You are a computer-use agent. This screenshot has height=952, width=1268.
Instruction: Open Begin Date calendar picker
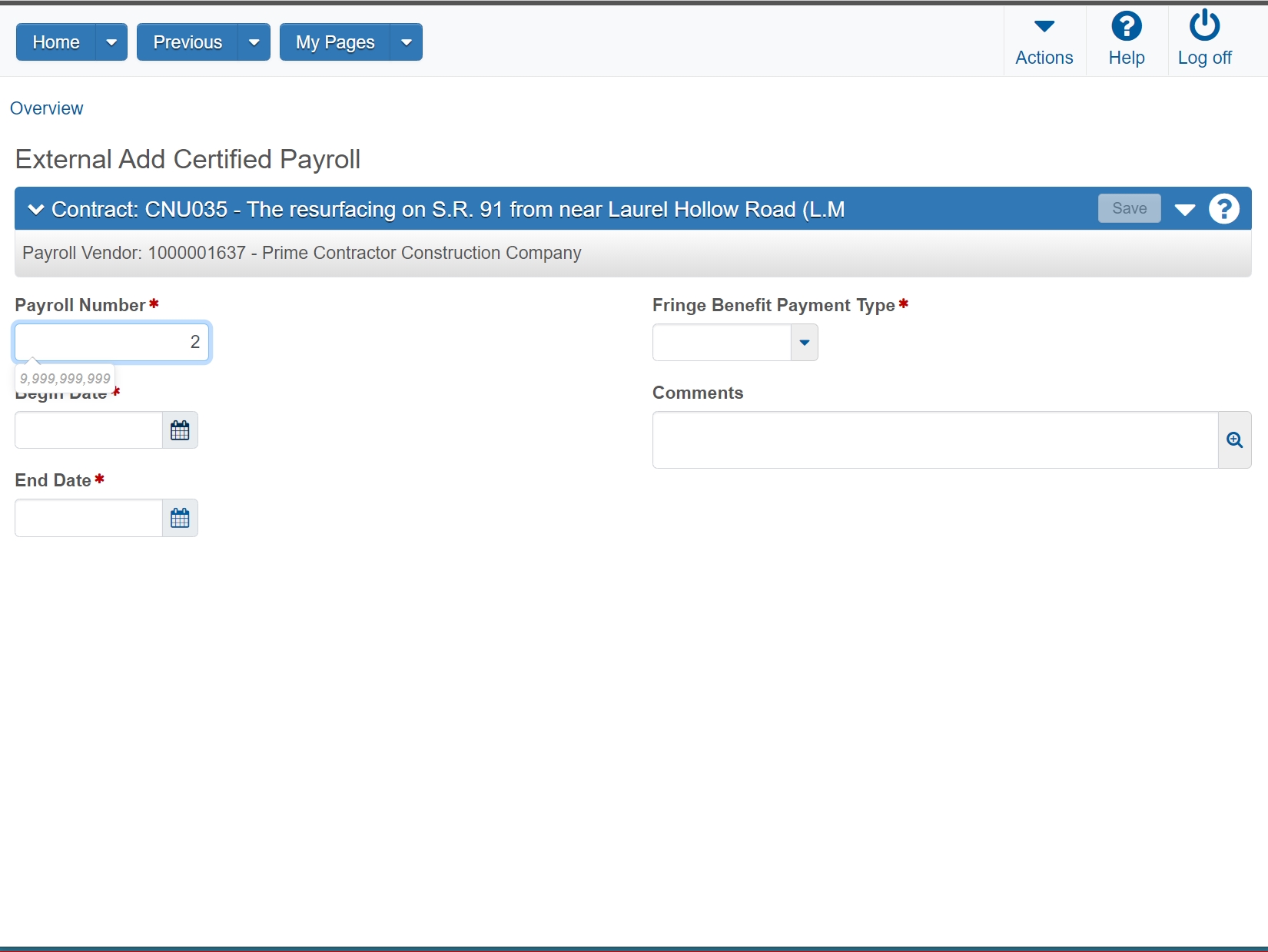click(180, 430)
